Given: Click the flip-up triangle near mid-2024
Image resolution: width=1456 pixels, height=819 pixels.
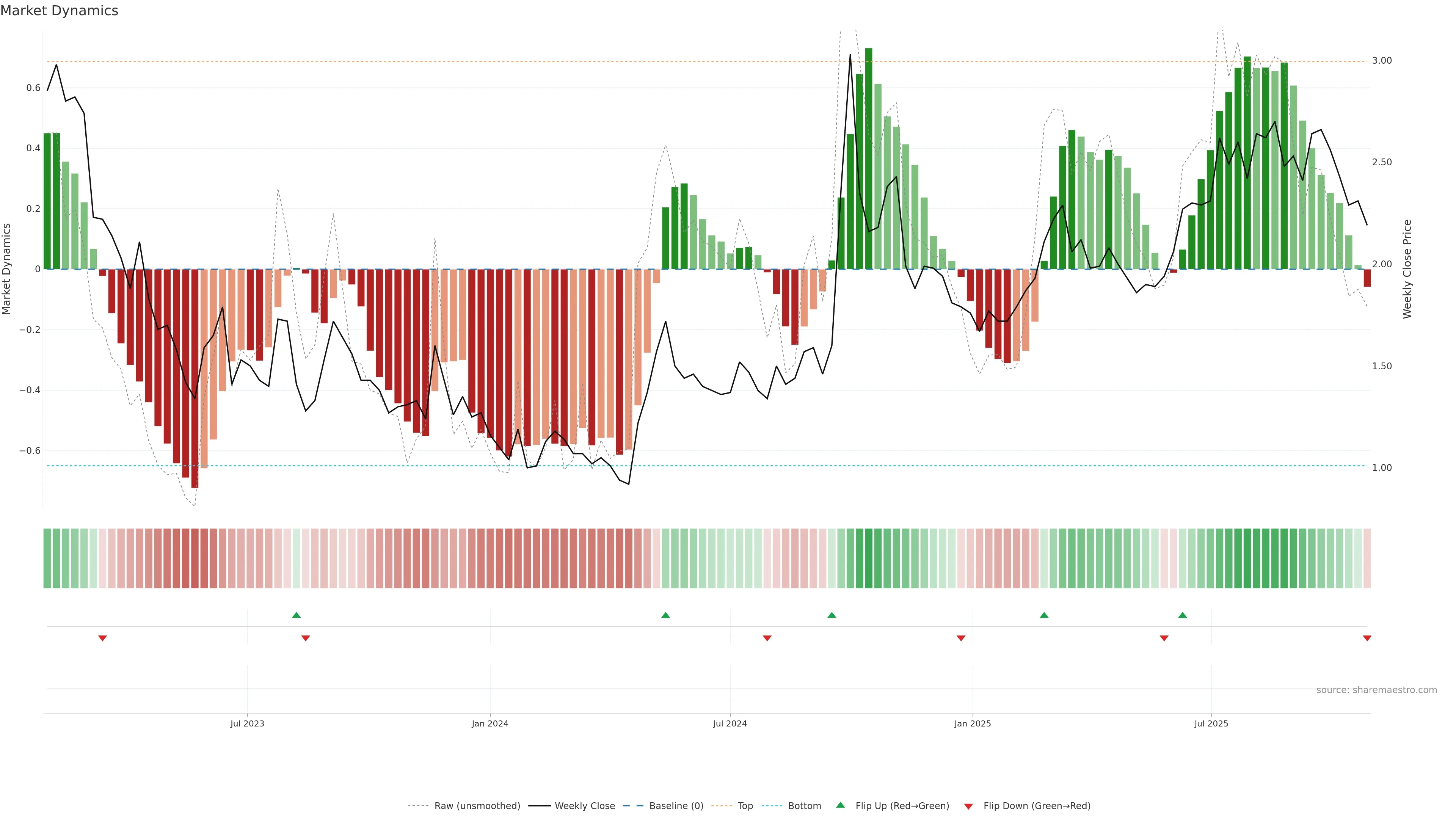Looking at the screenshot, I should pos(665,615).
